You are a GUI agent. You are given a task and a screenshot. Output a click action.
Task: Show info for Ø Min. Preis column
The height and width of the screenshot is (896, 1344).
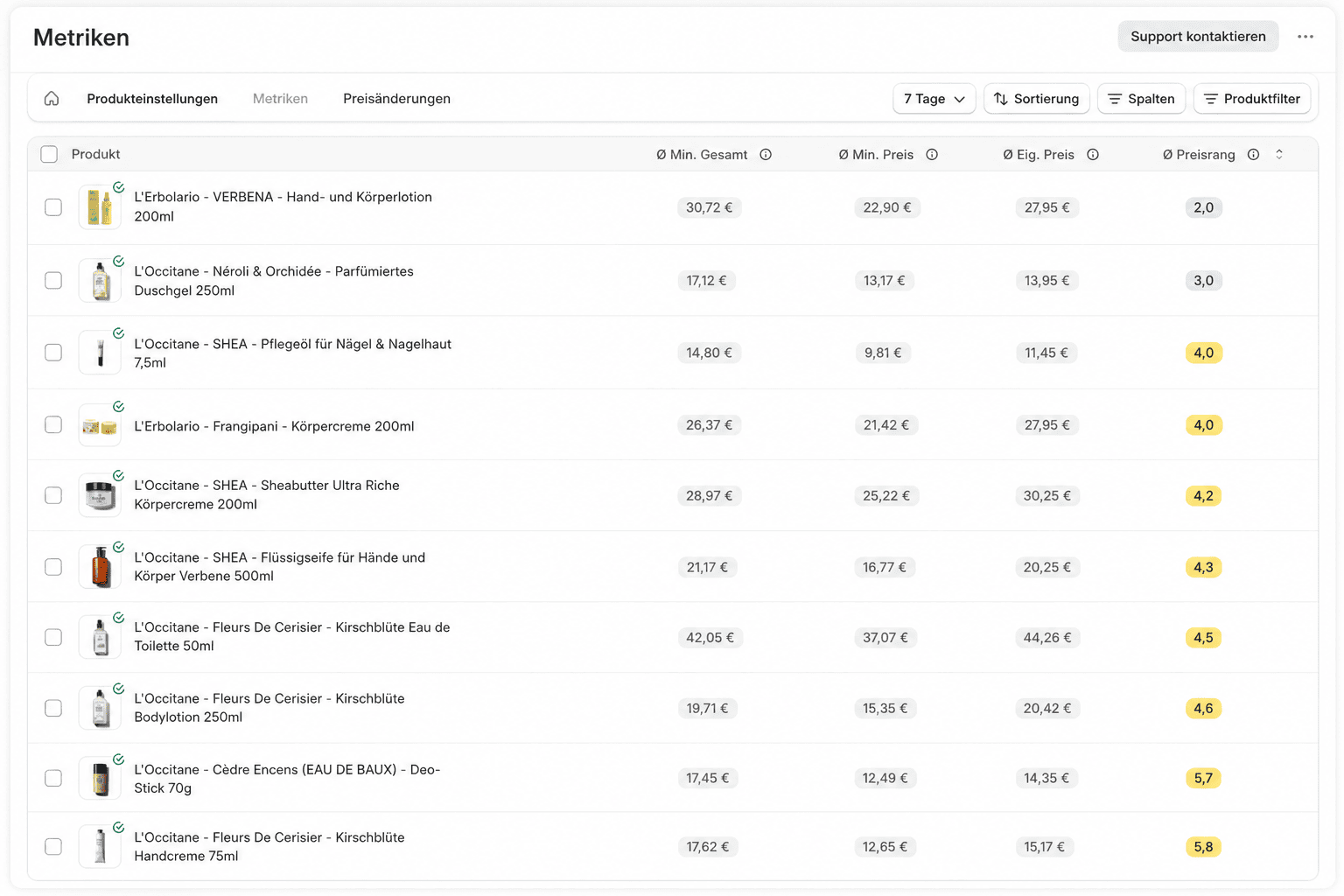click(x=932, y=155)
